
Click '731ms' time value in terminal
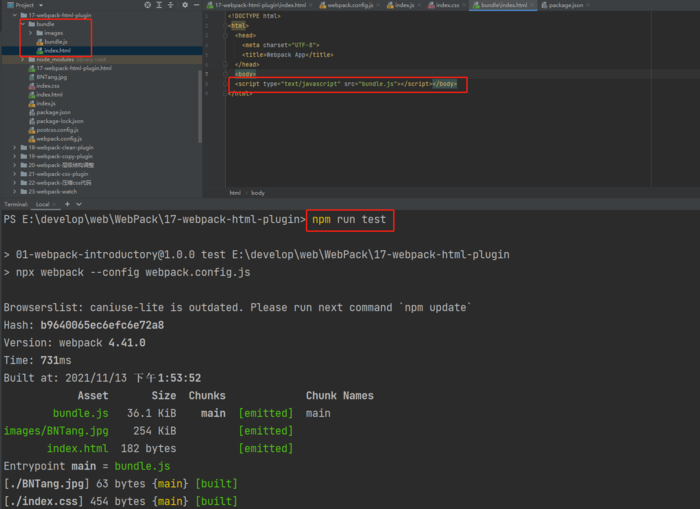[x=56, y=360]
